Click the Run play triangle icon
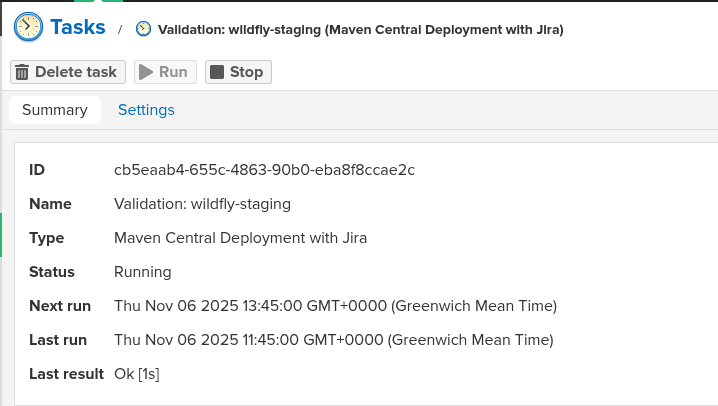This screenshot has width=718, height=406. click(146, 72)
